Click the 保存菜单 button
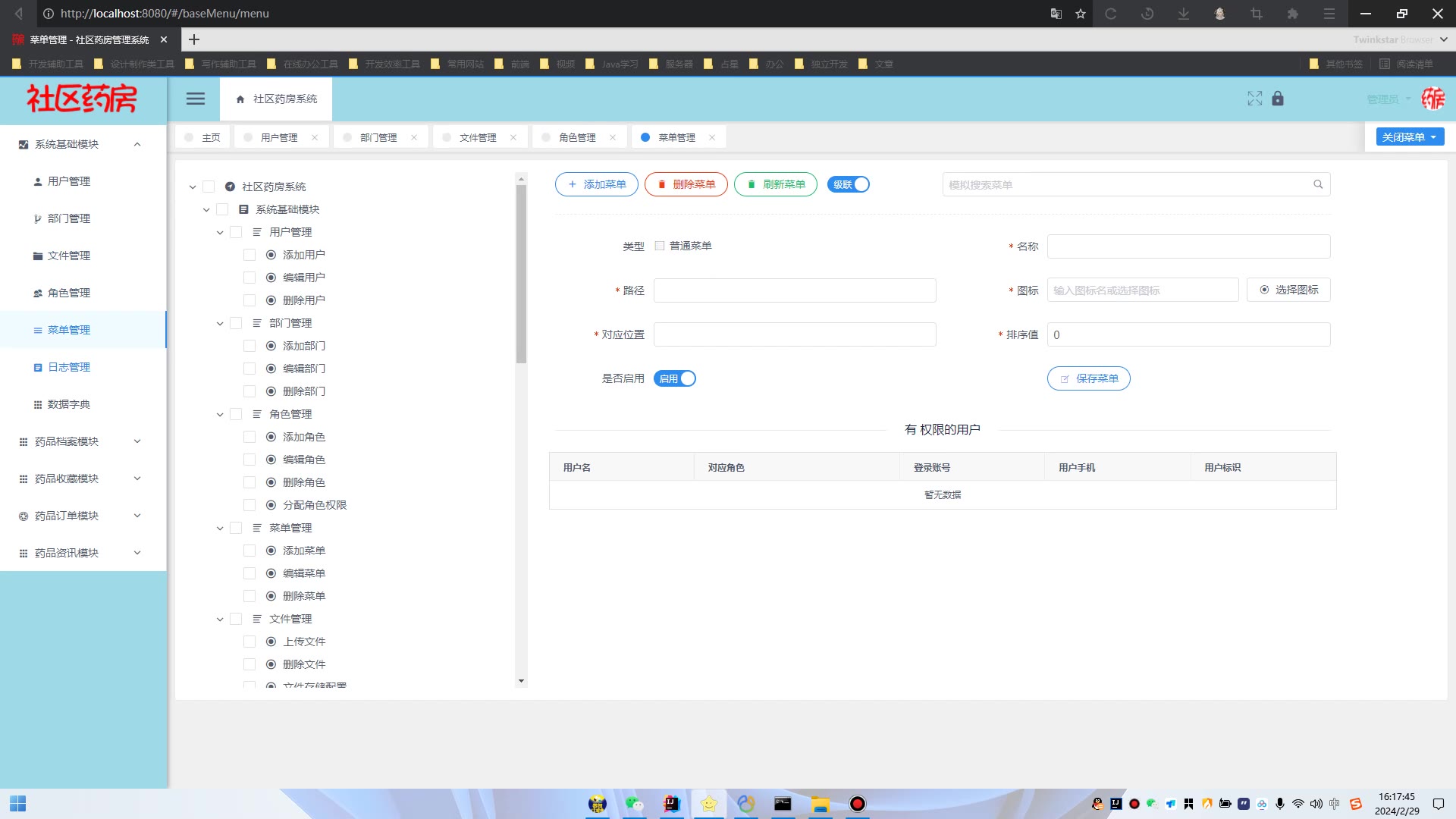The width and height of the screenshot is (1456, 819). pos(1088,378)
